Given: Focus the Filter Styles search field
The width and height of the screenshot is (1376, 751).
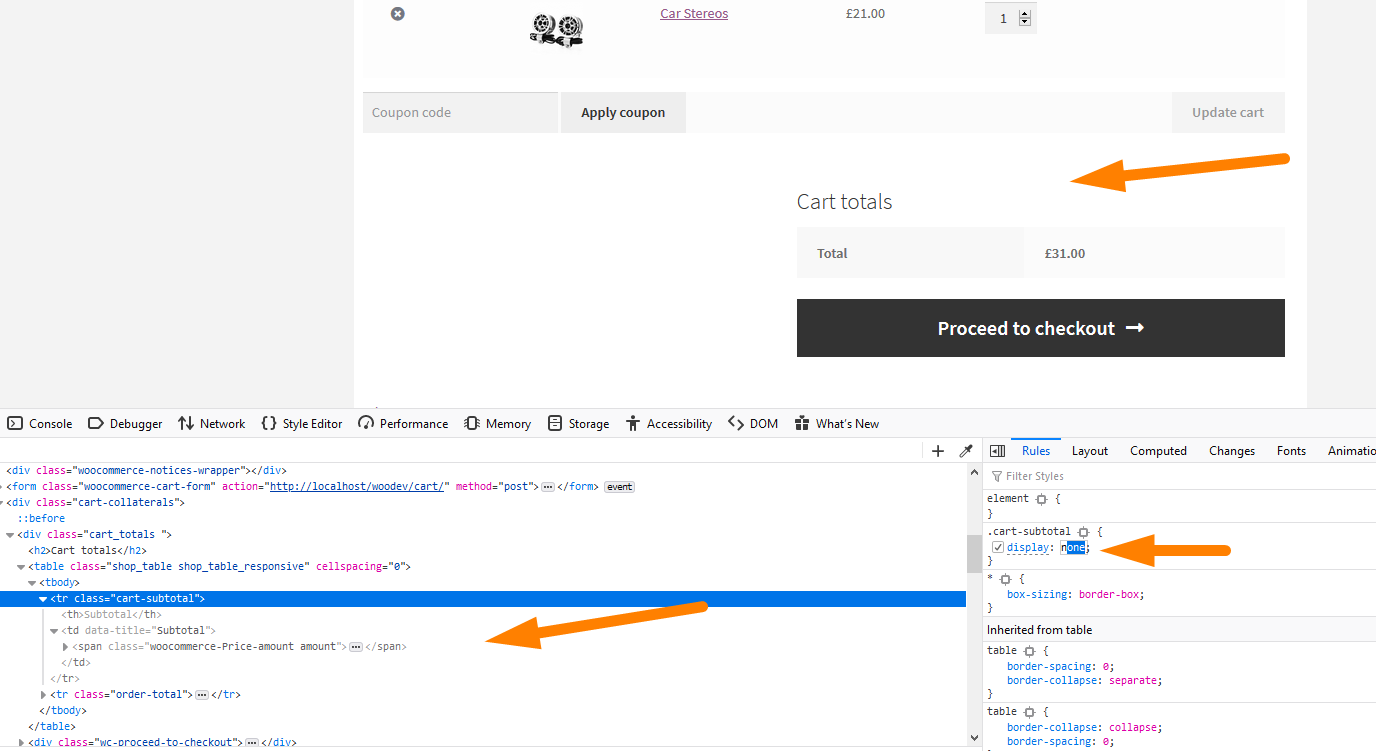Looking at the screenshot, I should 1180,477.
